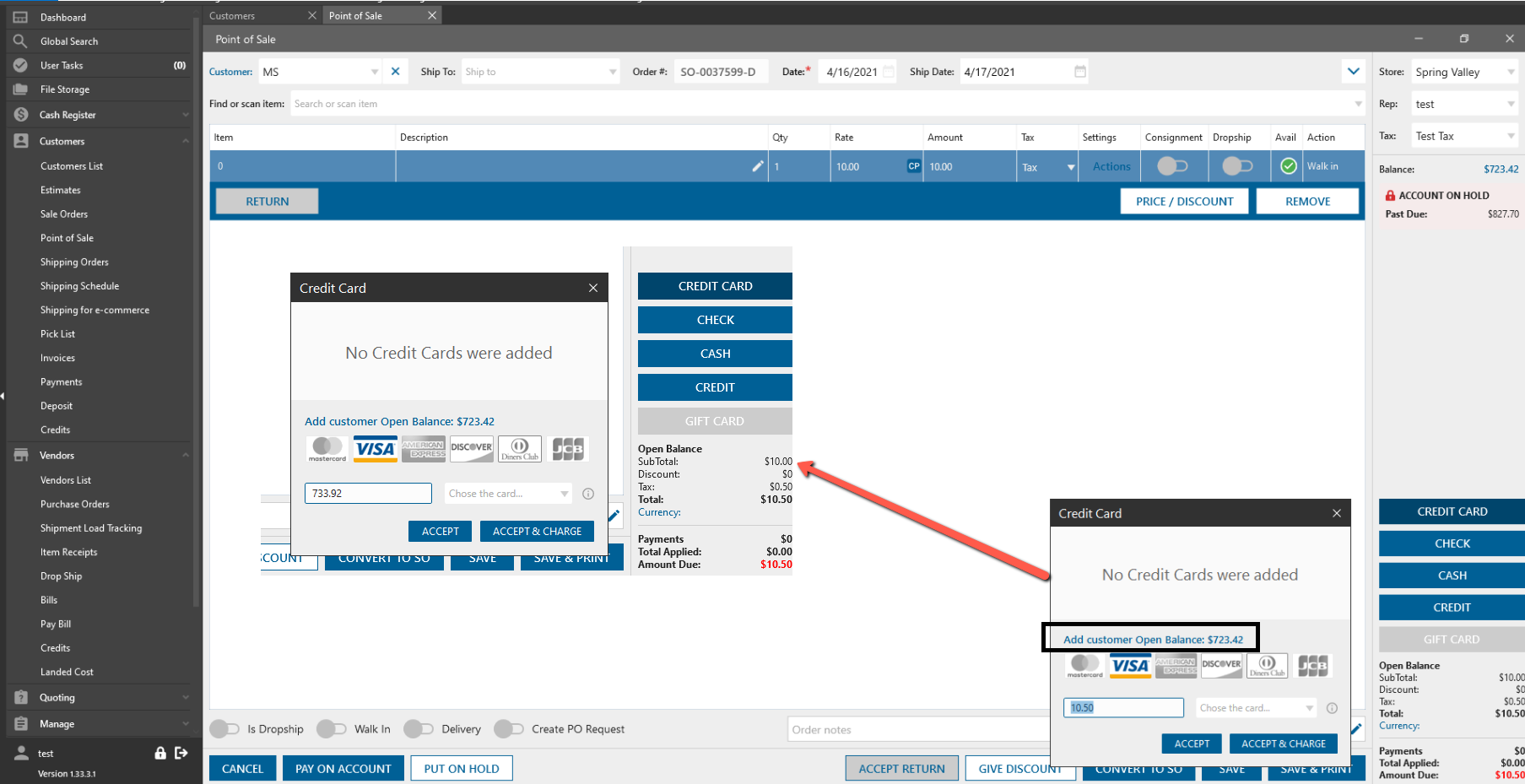Open Purchase Orders in the sidebar
Viewport: 1525px width, 784px height.
[75, 505]
